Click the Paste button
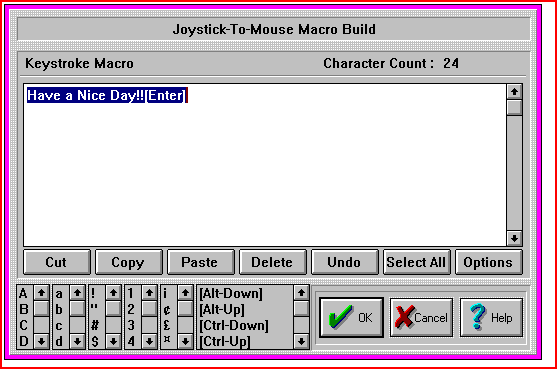557x369 pixels. point(201,262)
